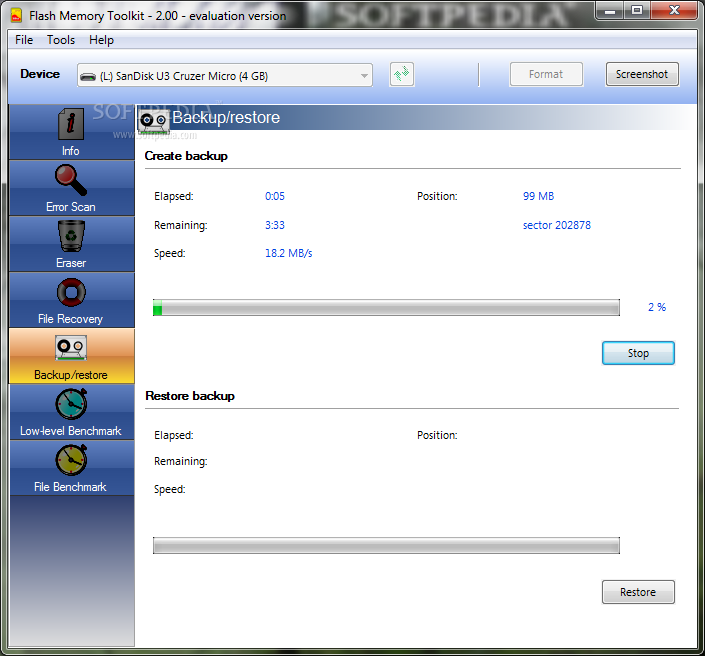705x656 pixels.
Task: Launch the File Benchmark stopwatch tool
Action: click(x=71, y=468)
